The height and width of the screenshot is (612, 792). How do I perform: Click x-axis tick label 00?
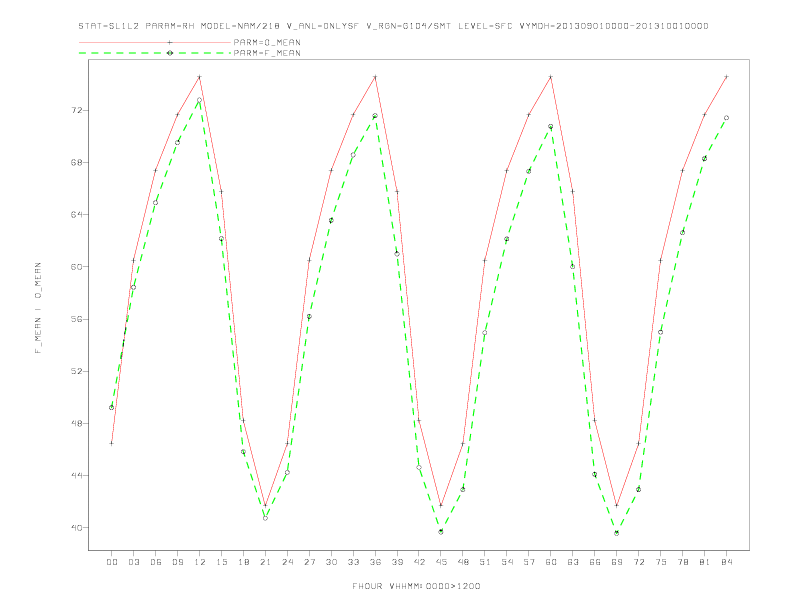coord(112,562)
